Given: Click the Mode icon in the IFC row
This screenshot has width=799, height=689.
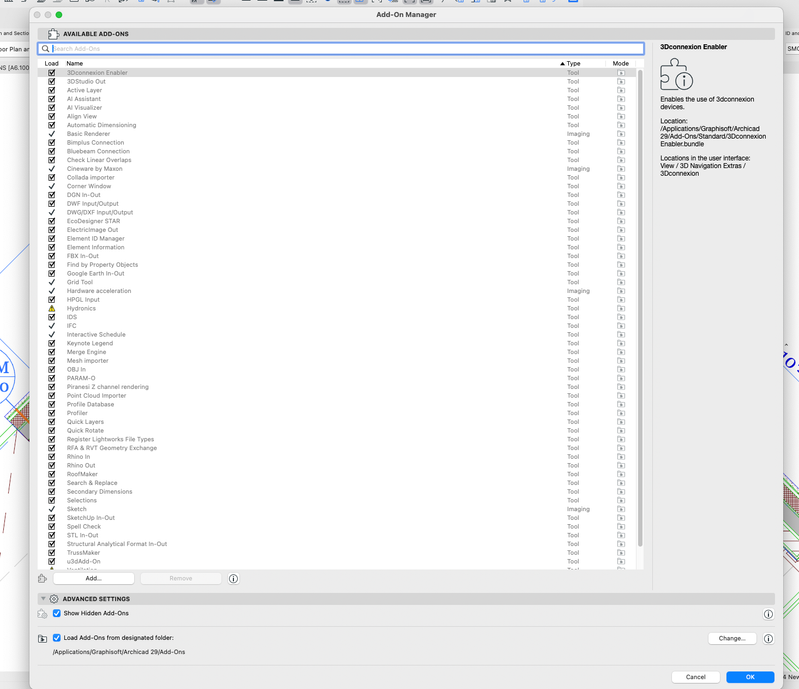Looking at the screenshot, I should (621, 326).
